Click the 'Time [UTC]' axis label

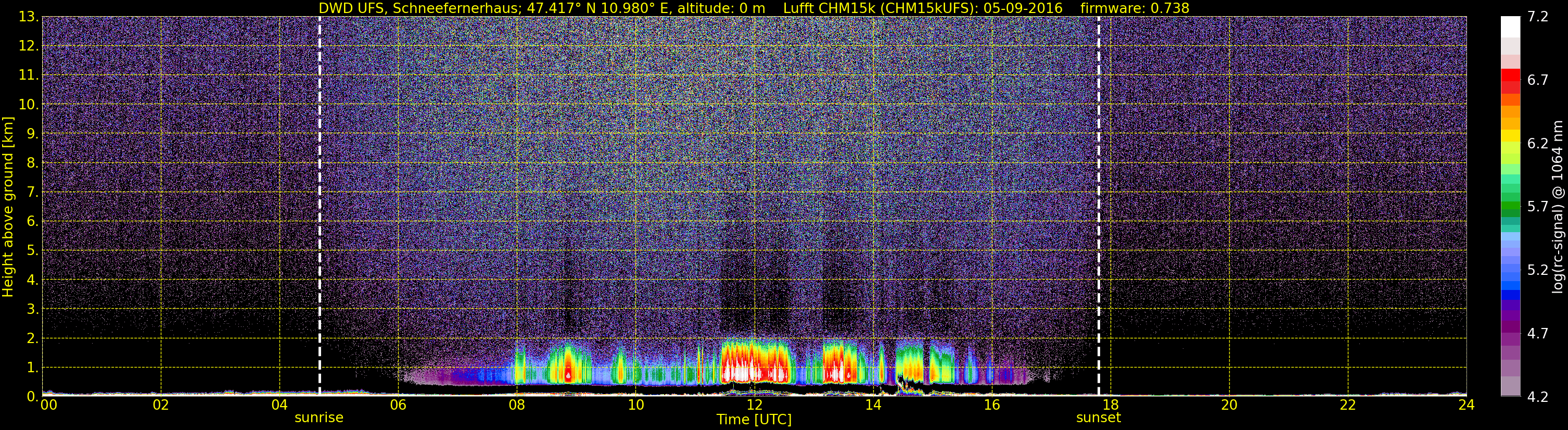tap(754, 420)
